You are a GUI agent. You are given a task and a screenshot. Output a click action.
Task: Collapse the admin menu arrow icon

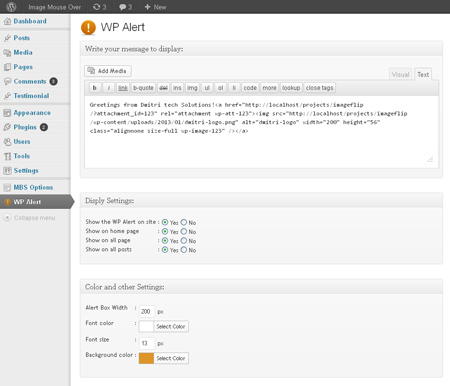click(x=7, y=218)
